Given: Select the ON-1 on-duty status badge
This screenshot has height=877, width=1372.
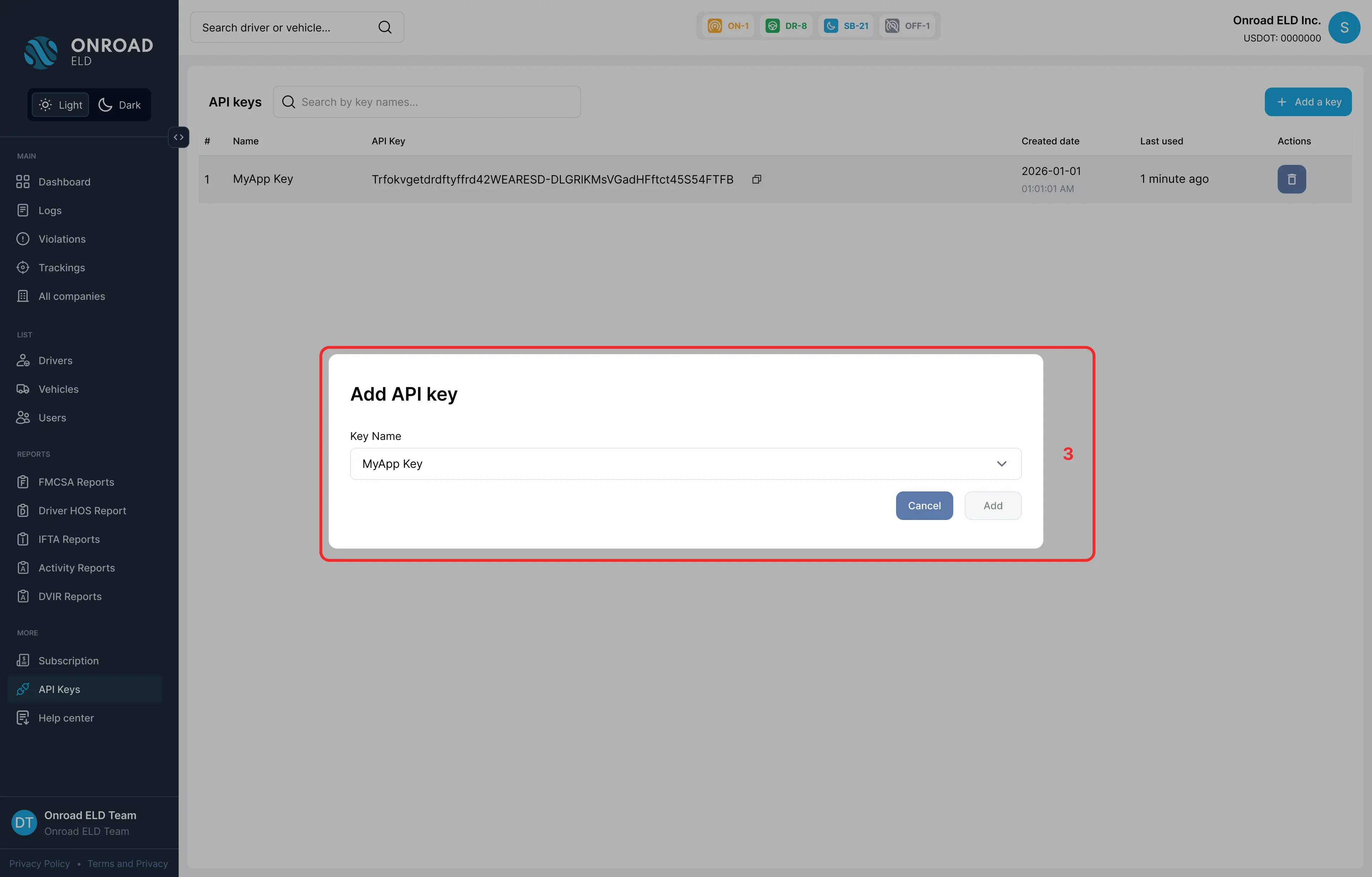Looking at the screenshot, I should click(728, 26).
